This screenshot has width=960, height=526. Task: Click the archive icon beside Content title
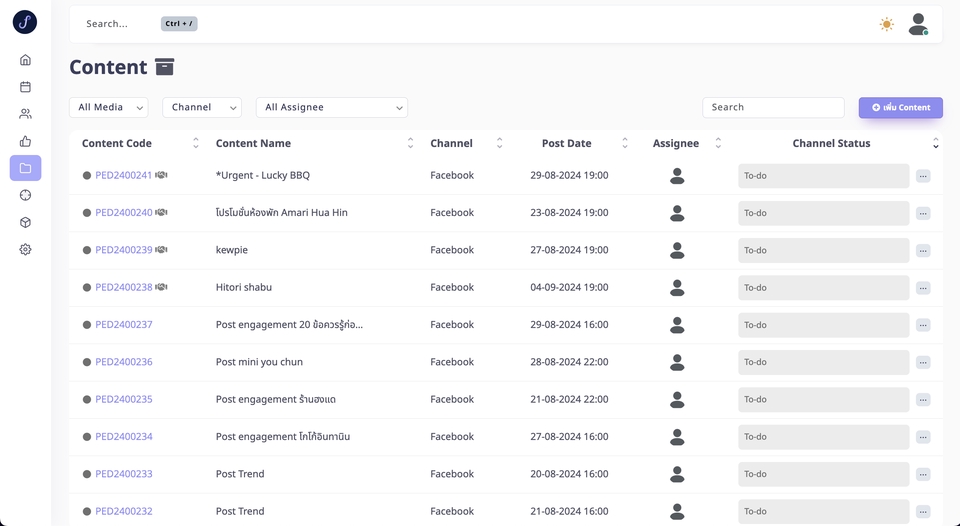click(x=165, y=67)
